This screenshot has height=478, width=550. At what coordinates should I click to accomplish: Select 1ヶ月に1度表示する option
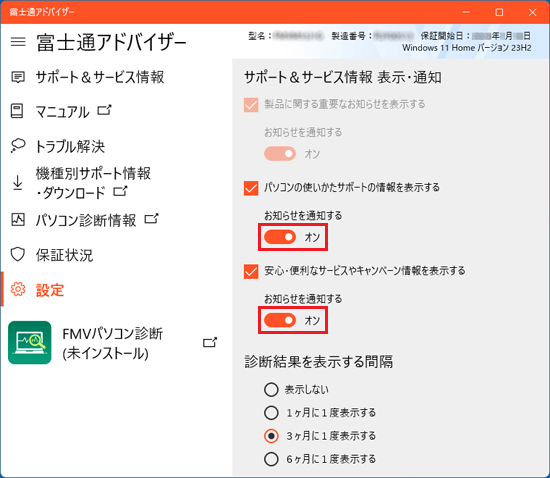coord(271,413)
